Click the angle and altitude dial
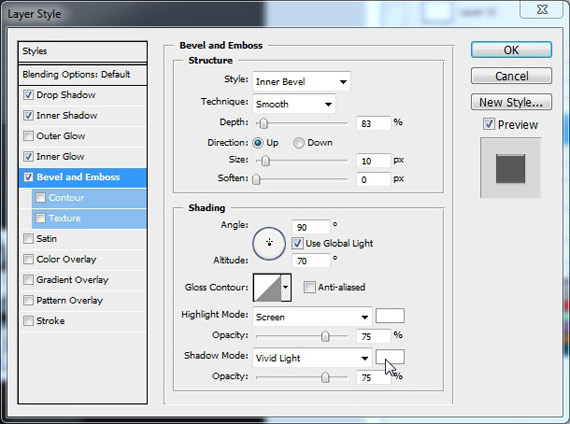 [x=269, y=243]
